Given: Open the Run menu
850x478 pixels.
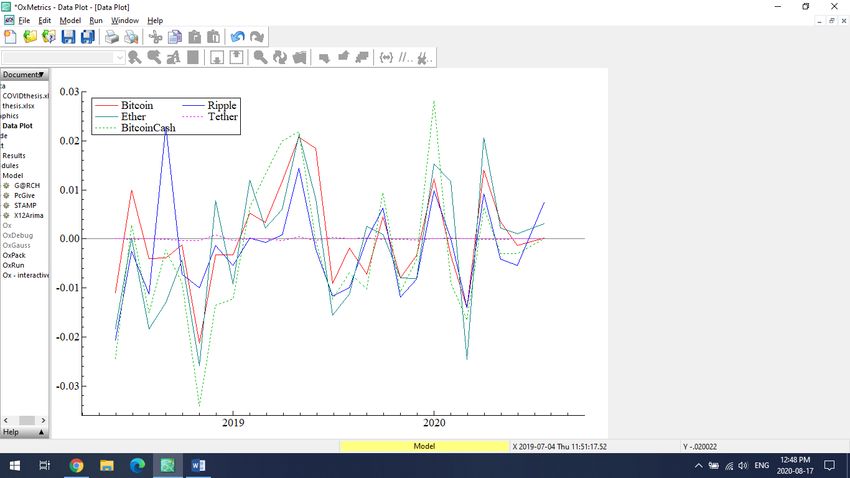Looking at the screenshot, I should [96, 21].
